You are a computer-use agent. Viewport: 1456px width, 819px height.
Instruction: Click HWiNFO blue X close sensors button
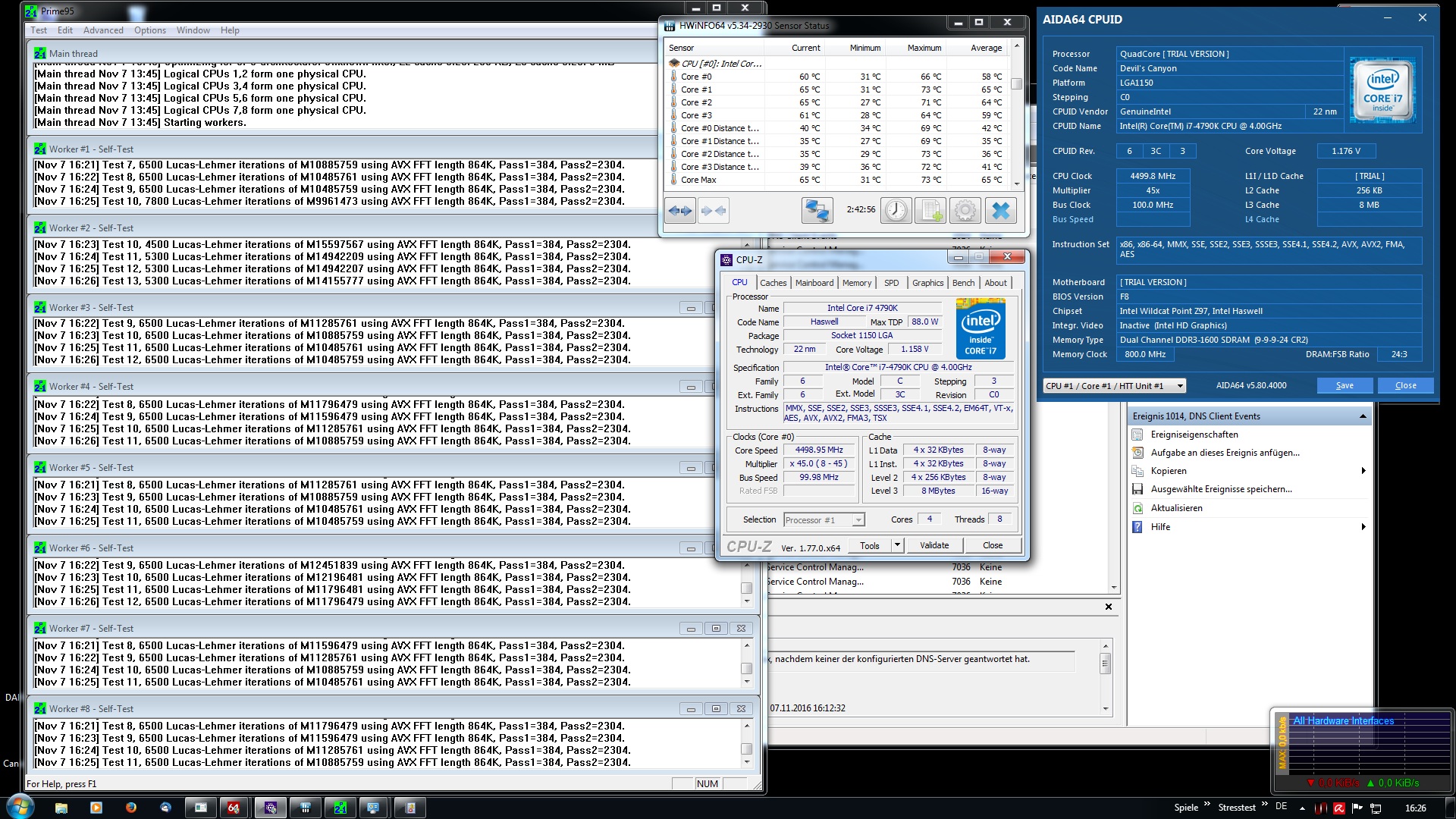pos(1000,211)
